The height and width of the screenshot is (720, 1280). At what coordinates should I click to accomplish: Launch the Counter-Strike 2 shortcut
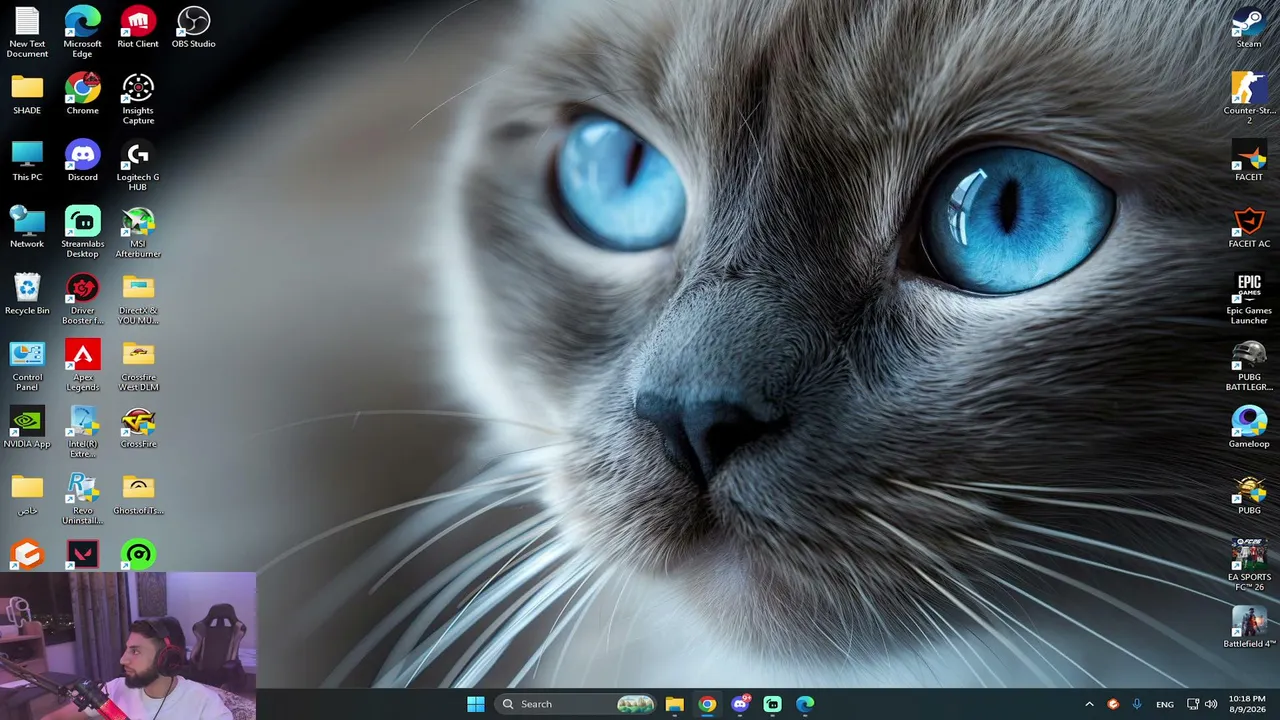coord(1249,99)
